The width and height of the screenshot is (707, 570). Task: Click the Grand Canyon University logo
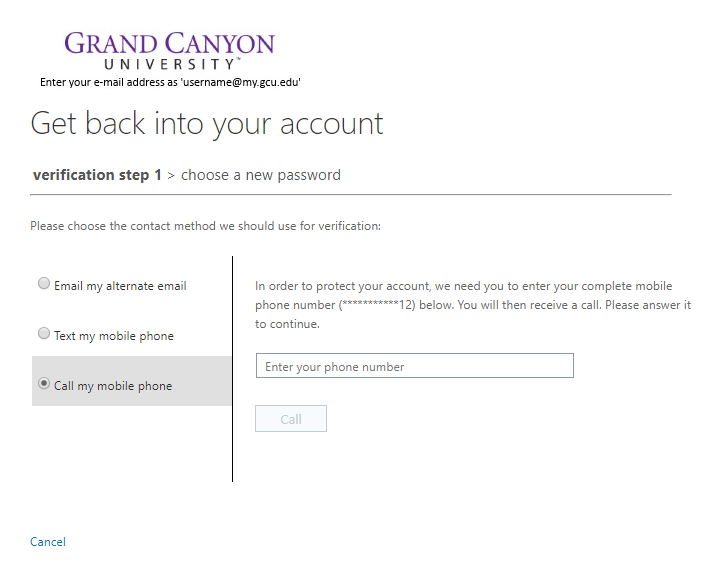tap(170, 51)
